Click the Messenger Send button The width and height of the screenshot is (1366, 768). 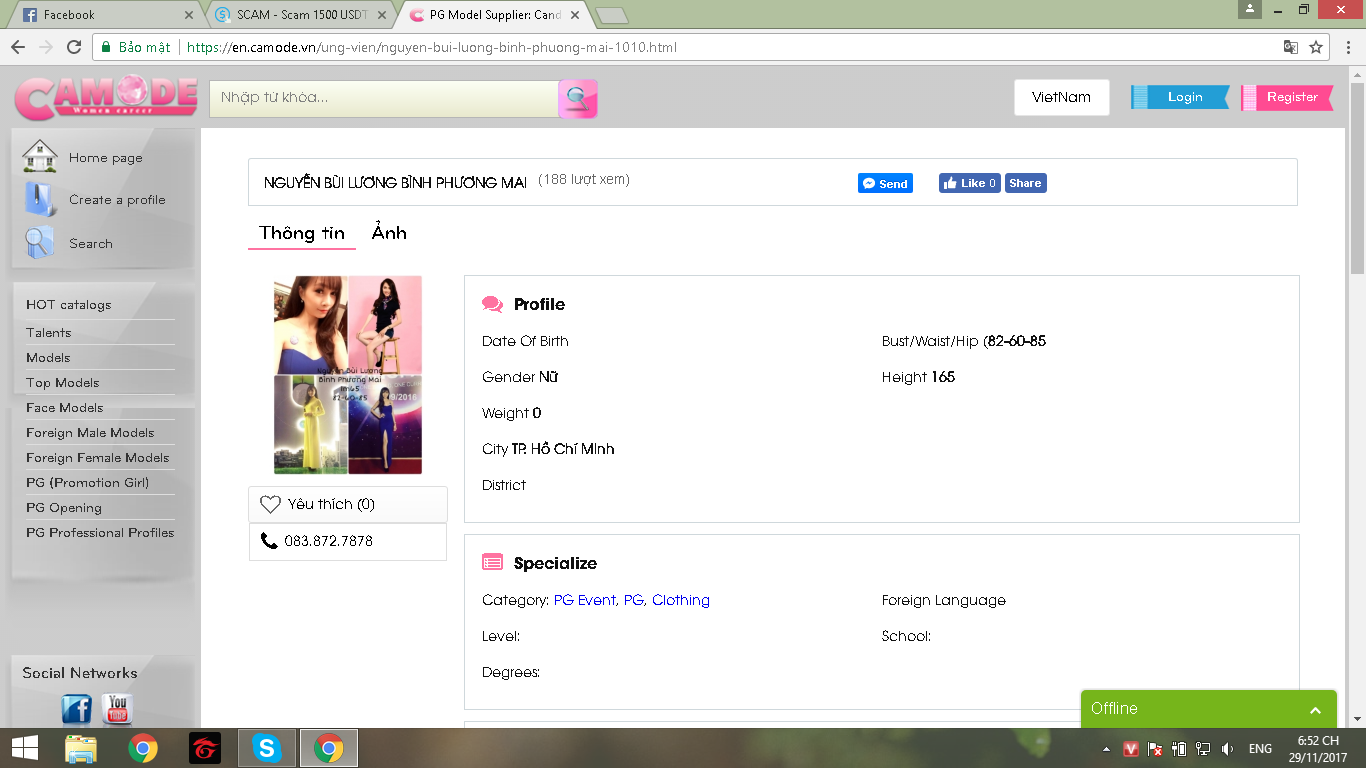pos(885,183)
